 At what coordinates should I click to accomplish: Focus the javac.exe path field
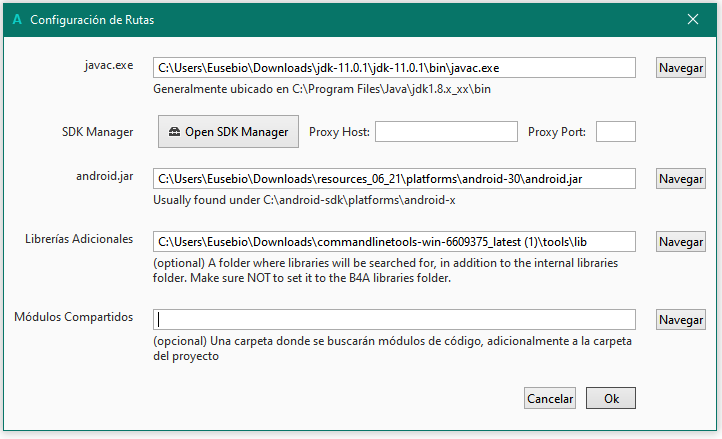pos(394,68)
